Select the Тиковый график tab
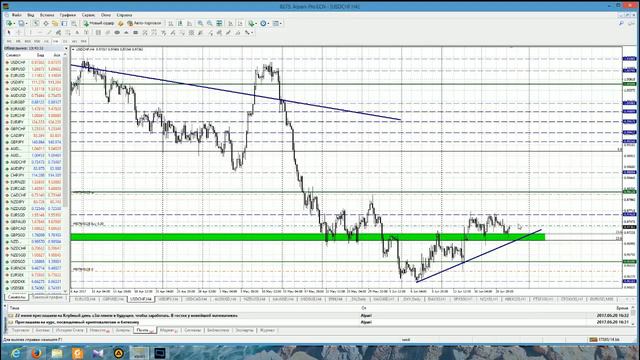 47,298
